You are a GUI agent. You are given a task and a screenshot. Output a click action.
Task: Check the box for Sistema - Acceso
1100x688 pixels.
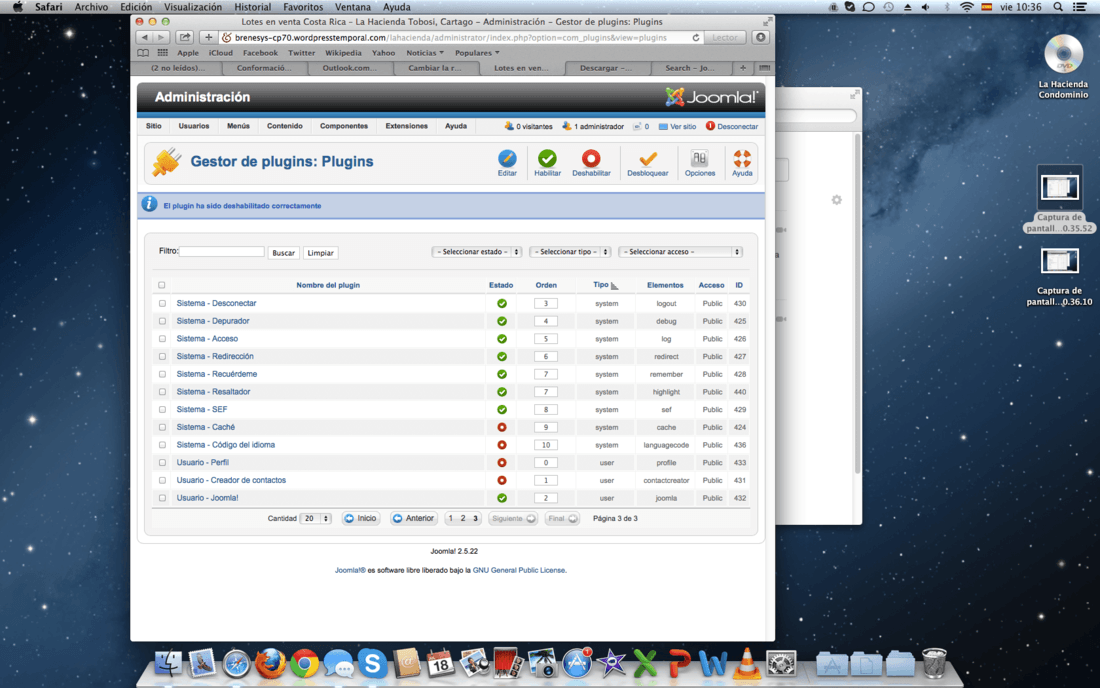click(162, 339)
